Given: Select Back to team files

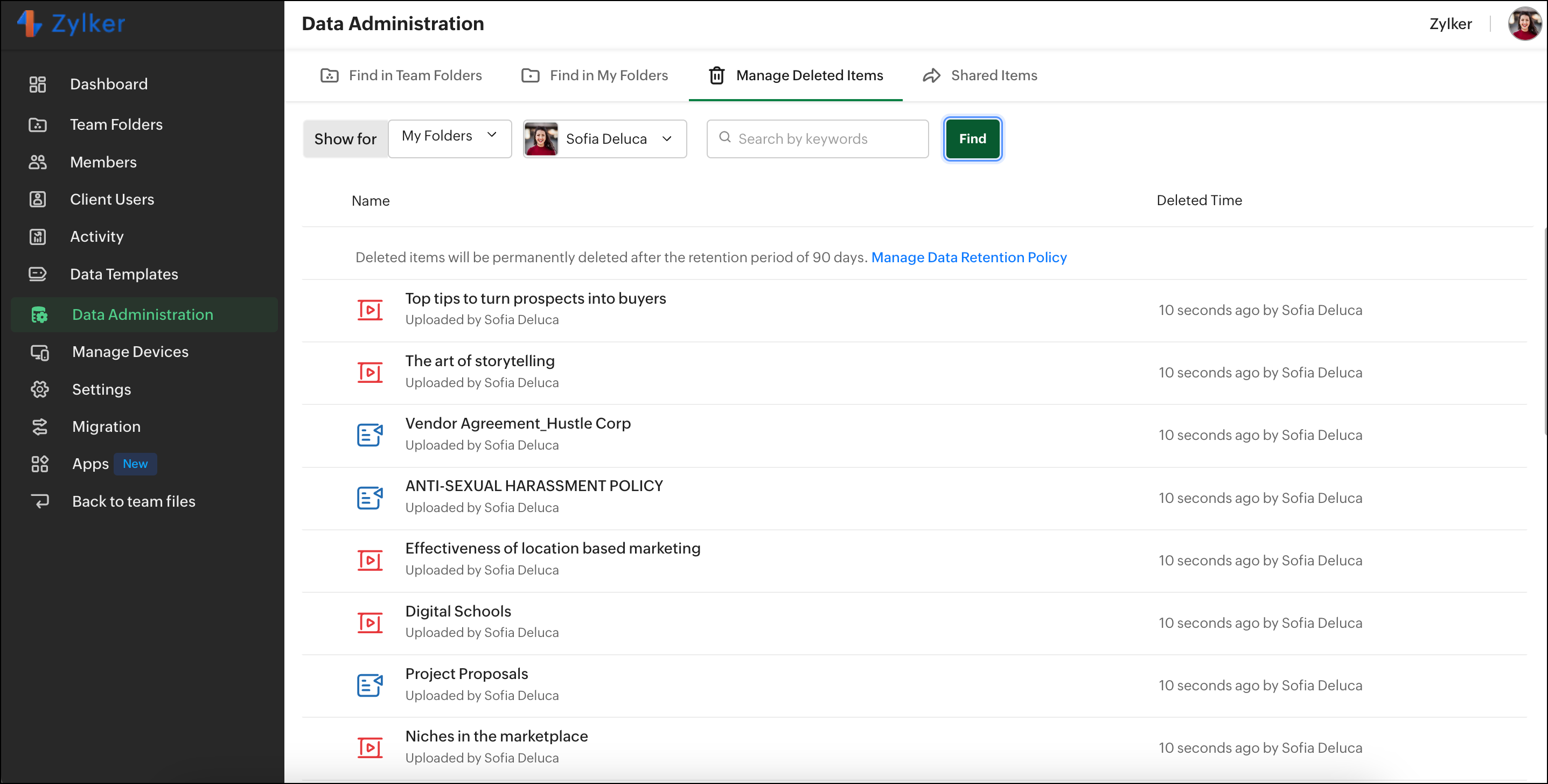Looking at the screenshot, I should (x=134, y=501).
